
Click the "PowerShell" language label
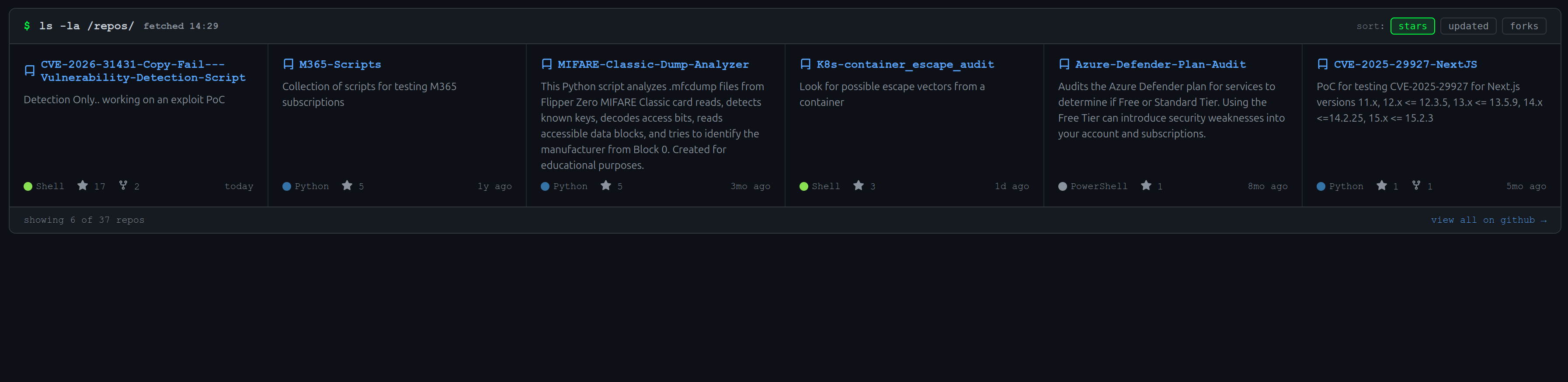tap(1099, 186)
